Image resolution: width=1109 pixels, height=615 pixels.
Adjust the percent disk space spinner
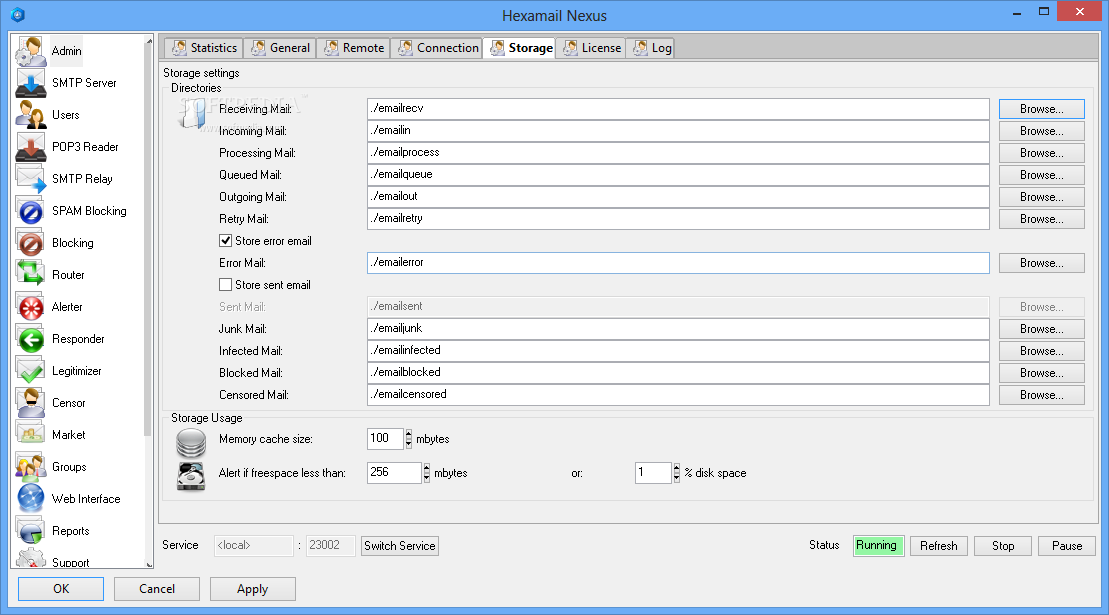(676, 473)
